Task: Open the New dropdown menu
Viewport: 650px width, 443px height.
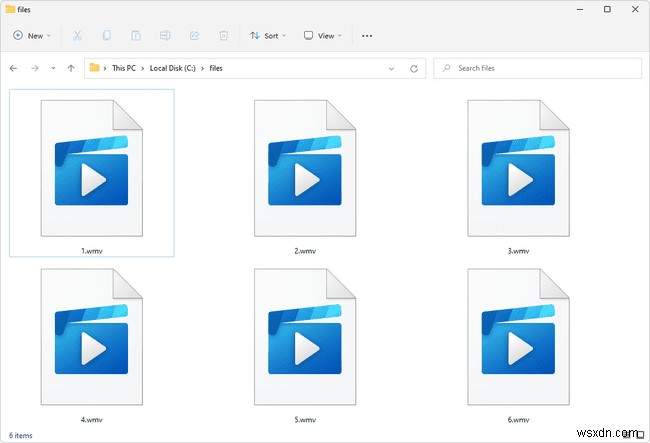Action: [33, 35]
